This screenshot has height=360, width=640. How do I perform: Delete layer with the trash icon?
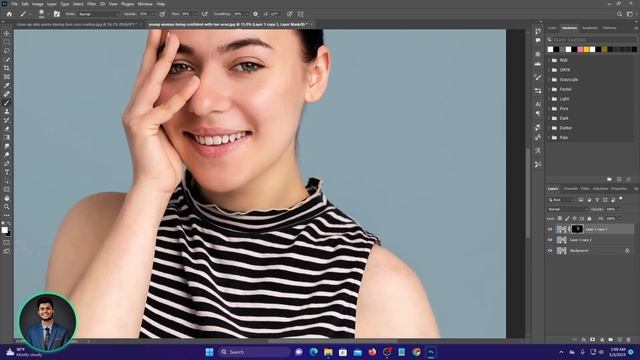pyautogui.click(x=629, y=340)
